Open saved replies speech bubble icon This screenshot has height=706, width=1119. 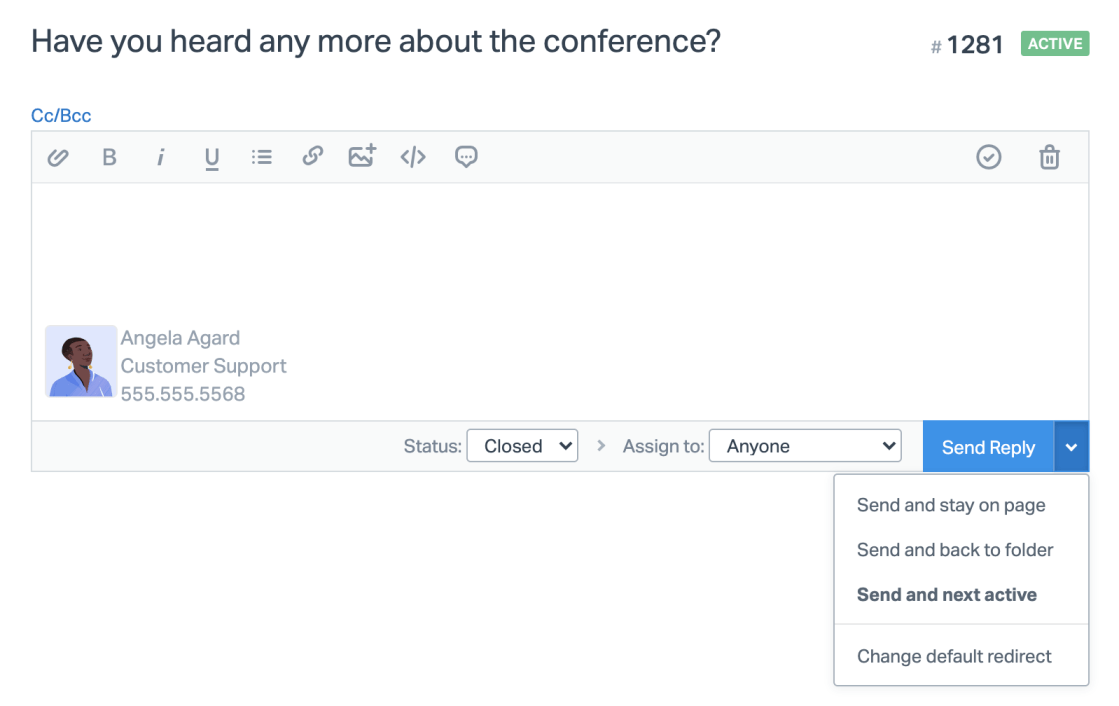tap(466, 157)
